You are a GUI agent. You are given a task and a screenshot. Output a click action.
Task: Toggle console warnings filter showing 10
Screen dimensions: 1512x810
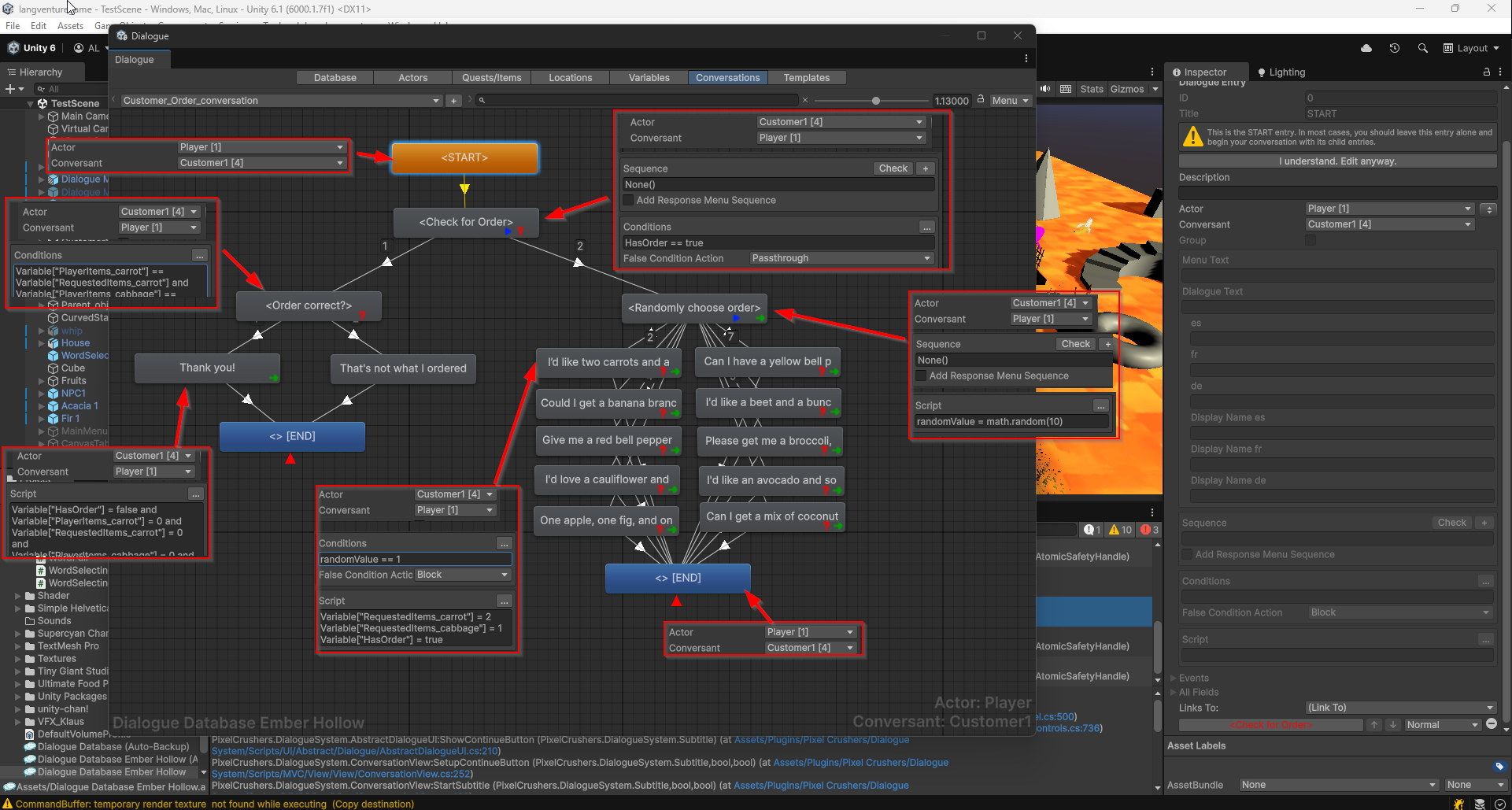1120,530
